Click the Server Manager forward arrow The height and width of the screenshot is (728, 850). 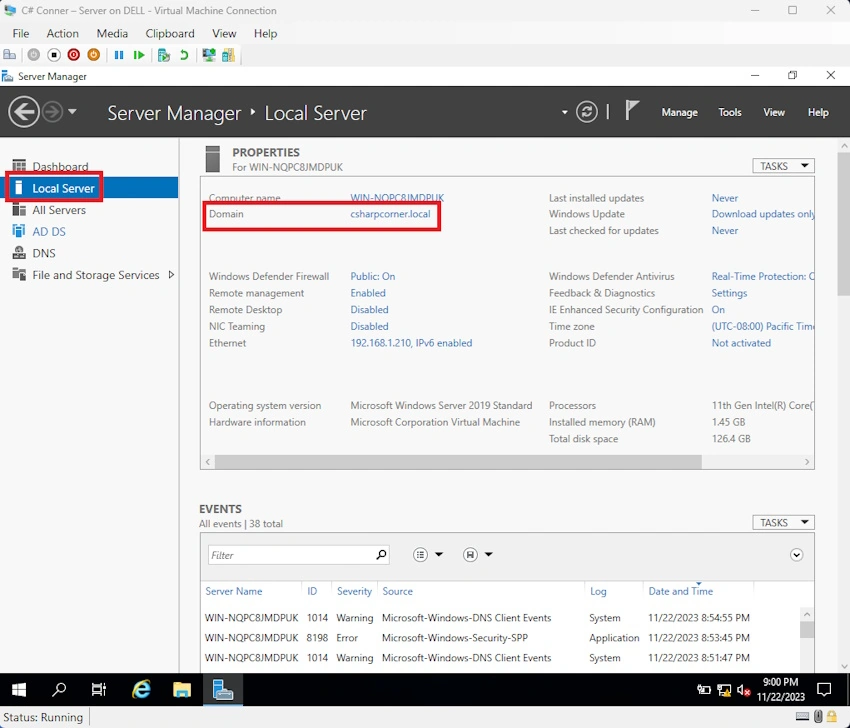(x=53, y=112)
